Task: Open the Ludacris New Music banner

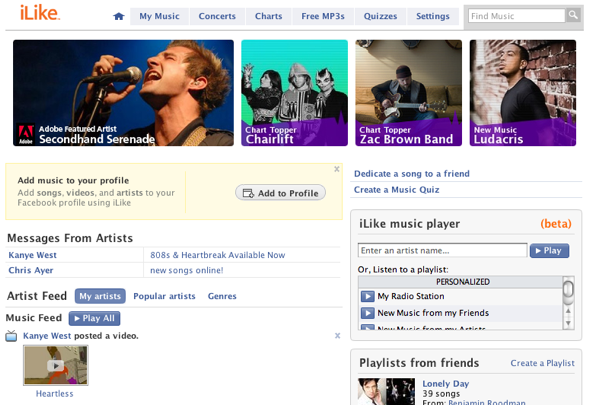Action: (523, 93)
